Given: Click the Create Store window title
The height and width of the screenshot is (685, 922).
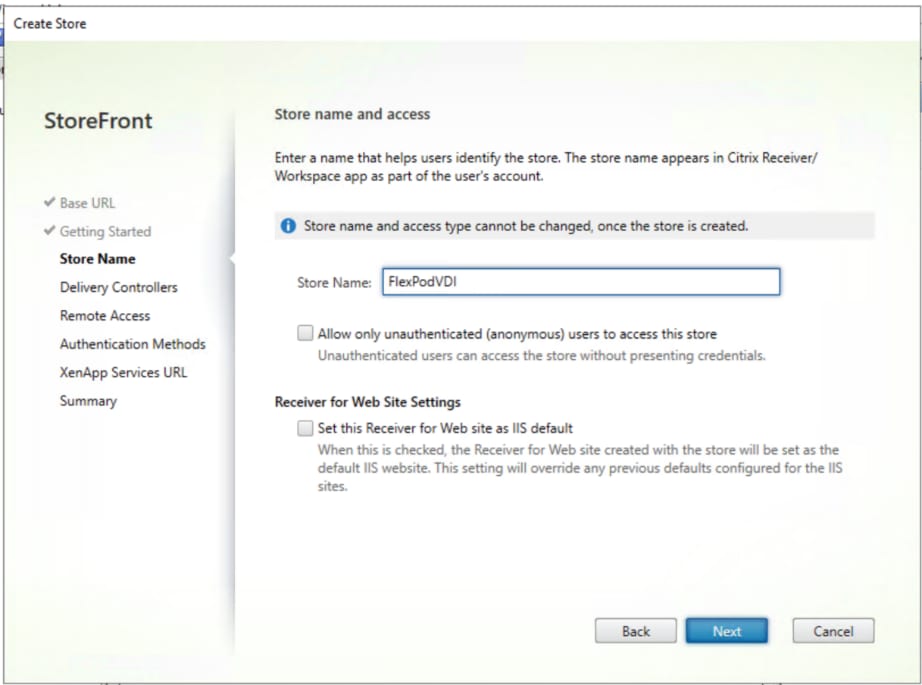Looking at the screenshot, I should click(50, 24).
